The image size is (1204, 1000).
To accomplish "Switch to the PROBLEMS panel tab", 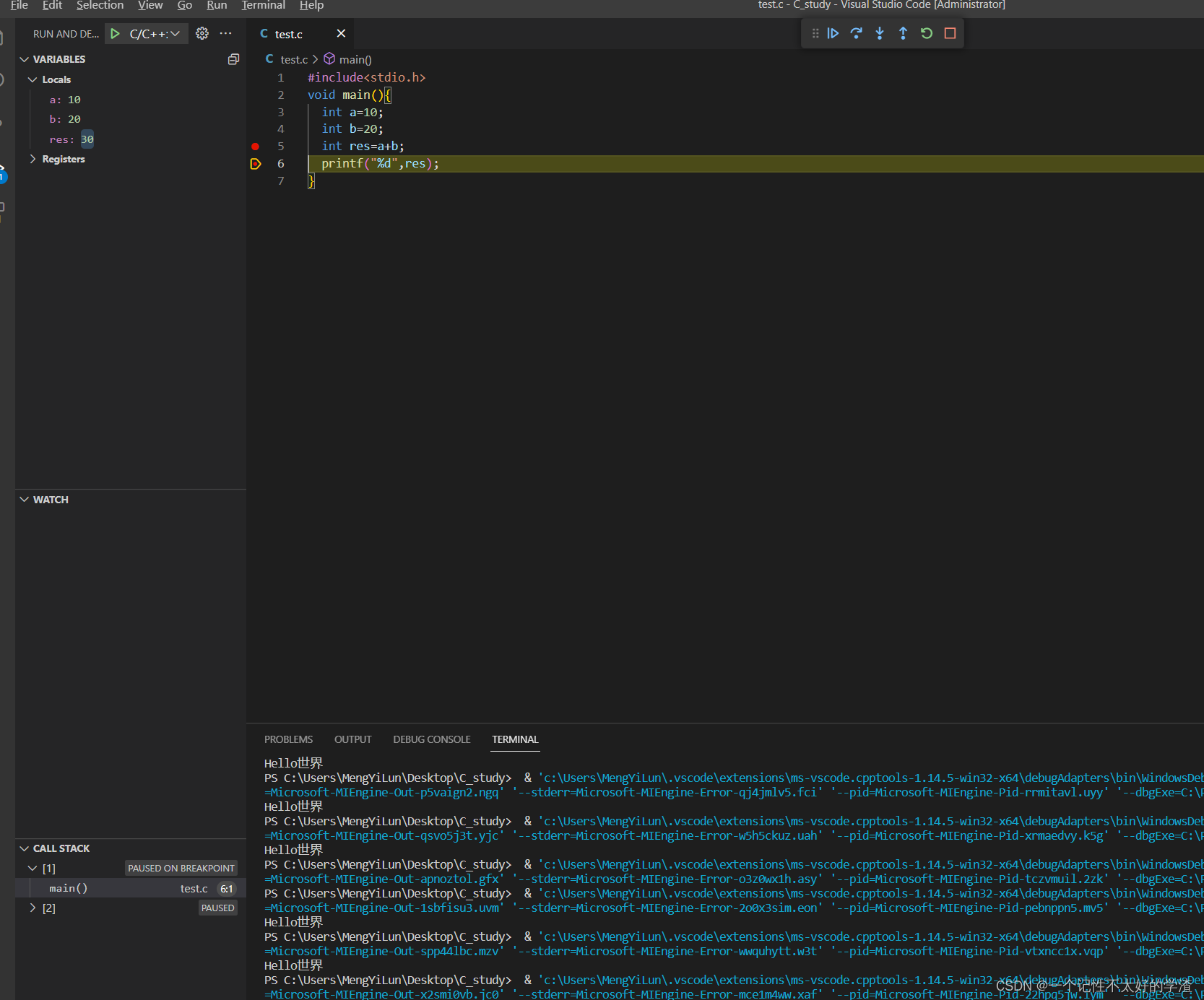I will [x=288, y=739].
